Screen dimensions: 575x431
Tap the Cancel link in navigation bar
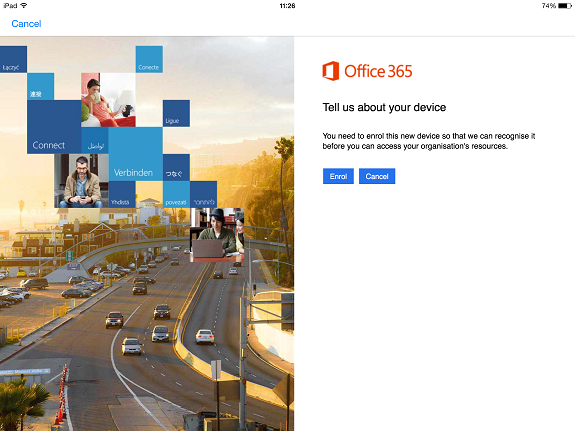pyautogui.click(x=26, y=24)
